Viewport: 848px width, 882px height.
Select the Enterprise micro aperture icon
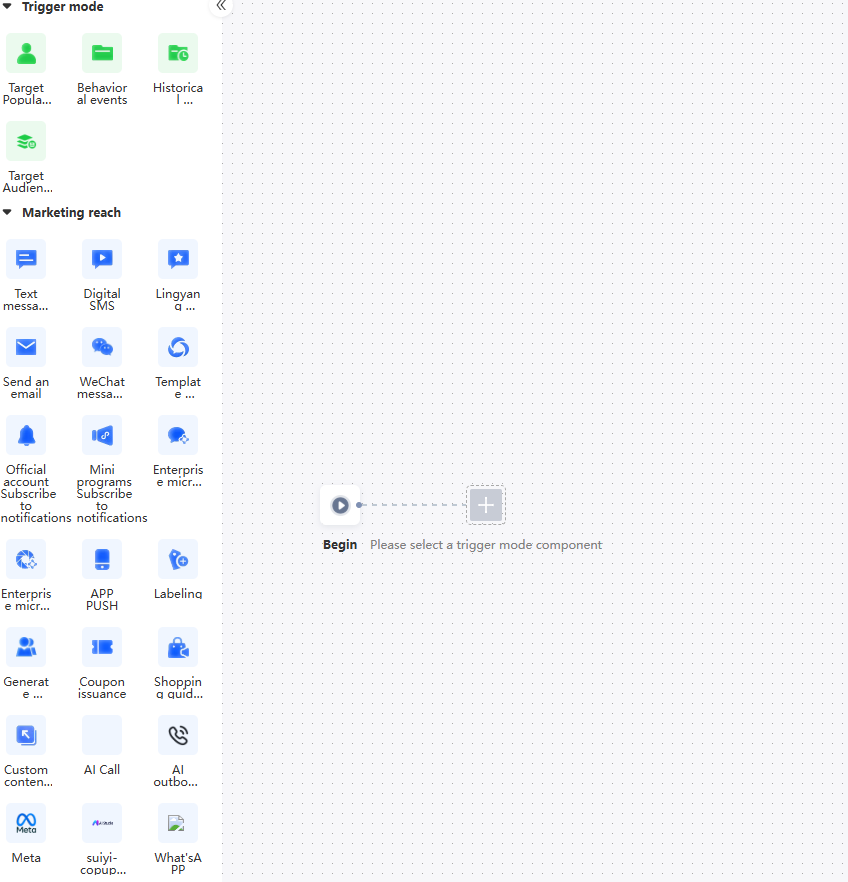click(26, 559)
